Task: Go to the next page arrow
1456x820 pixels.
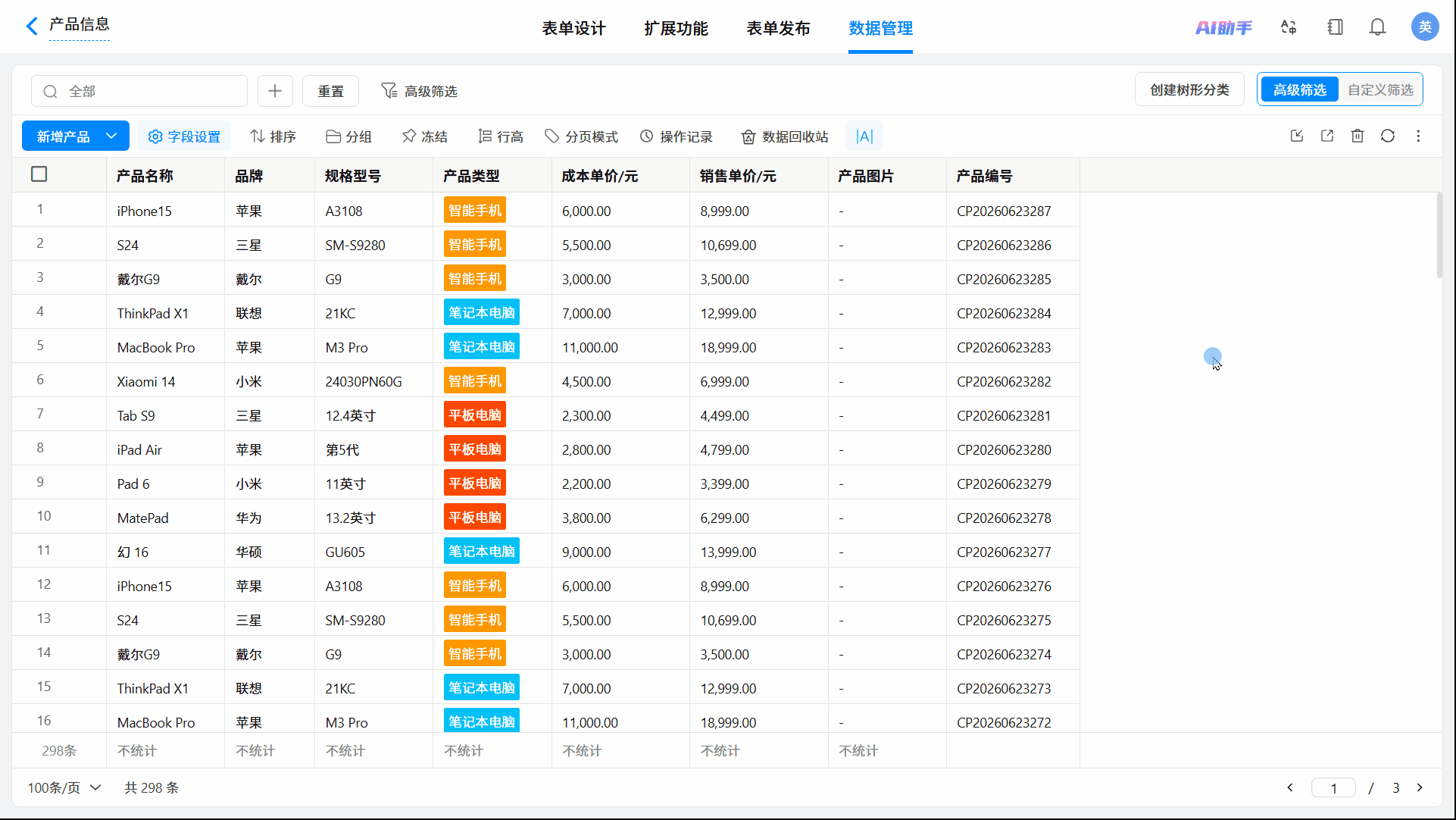Action: 1420,788
